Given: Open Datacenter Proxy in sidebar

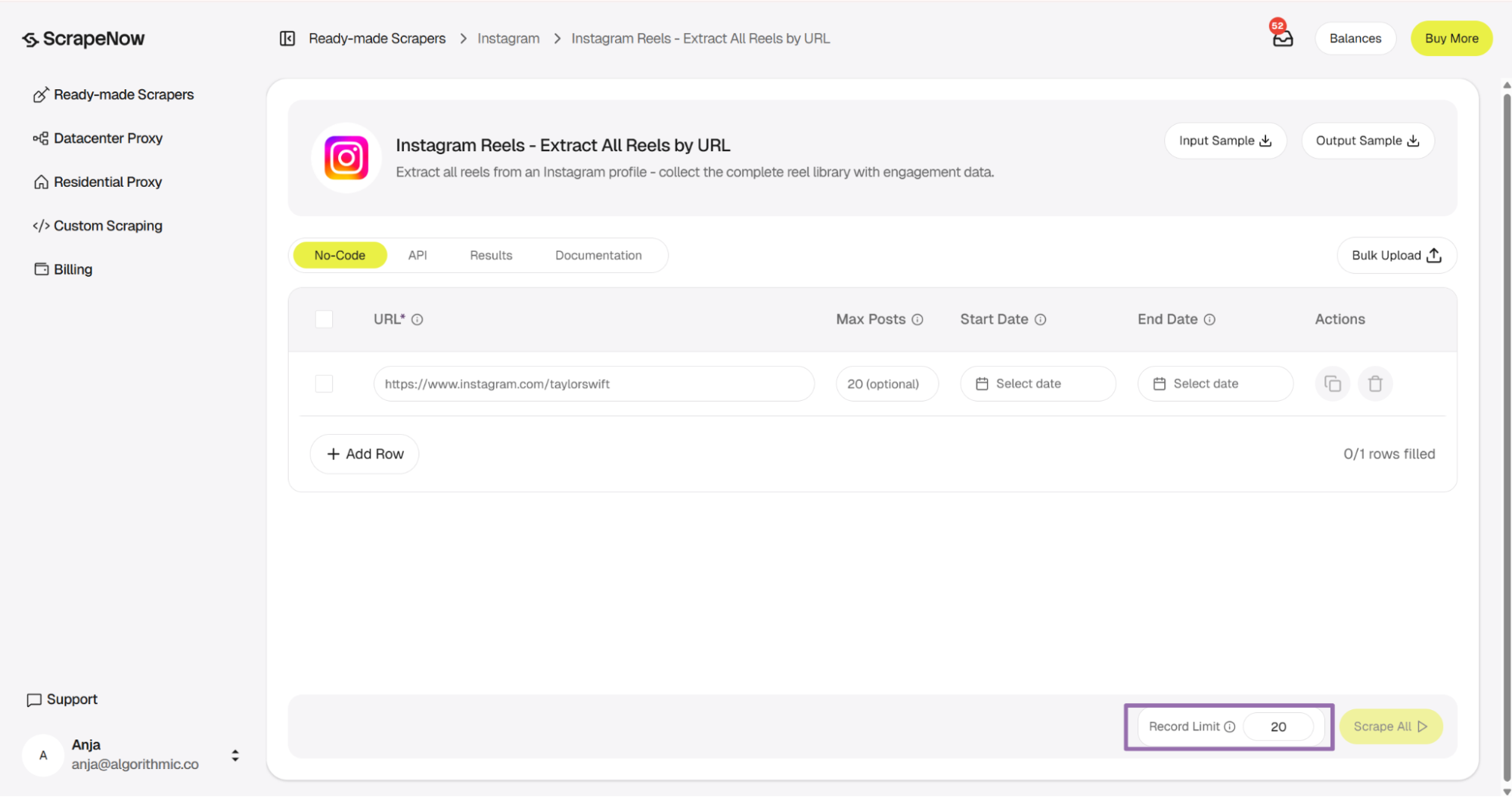Looking at the screenshot, I should pyautogui.click(x=98, y=138).
